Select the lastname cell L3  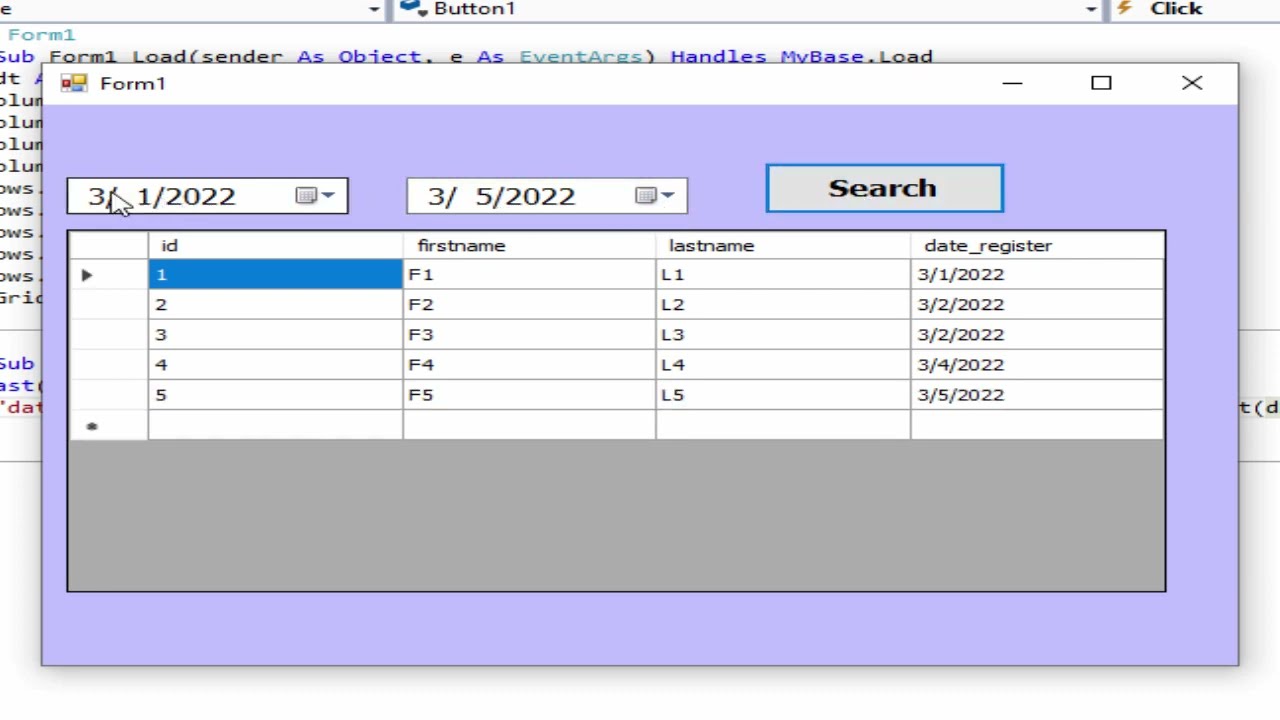click(x=783, y=335)
